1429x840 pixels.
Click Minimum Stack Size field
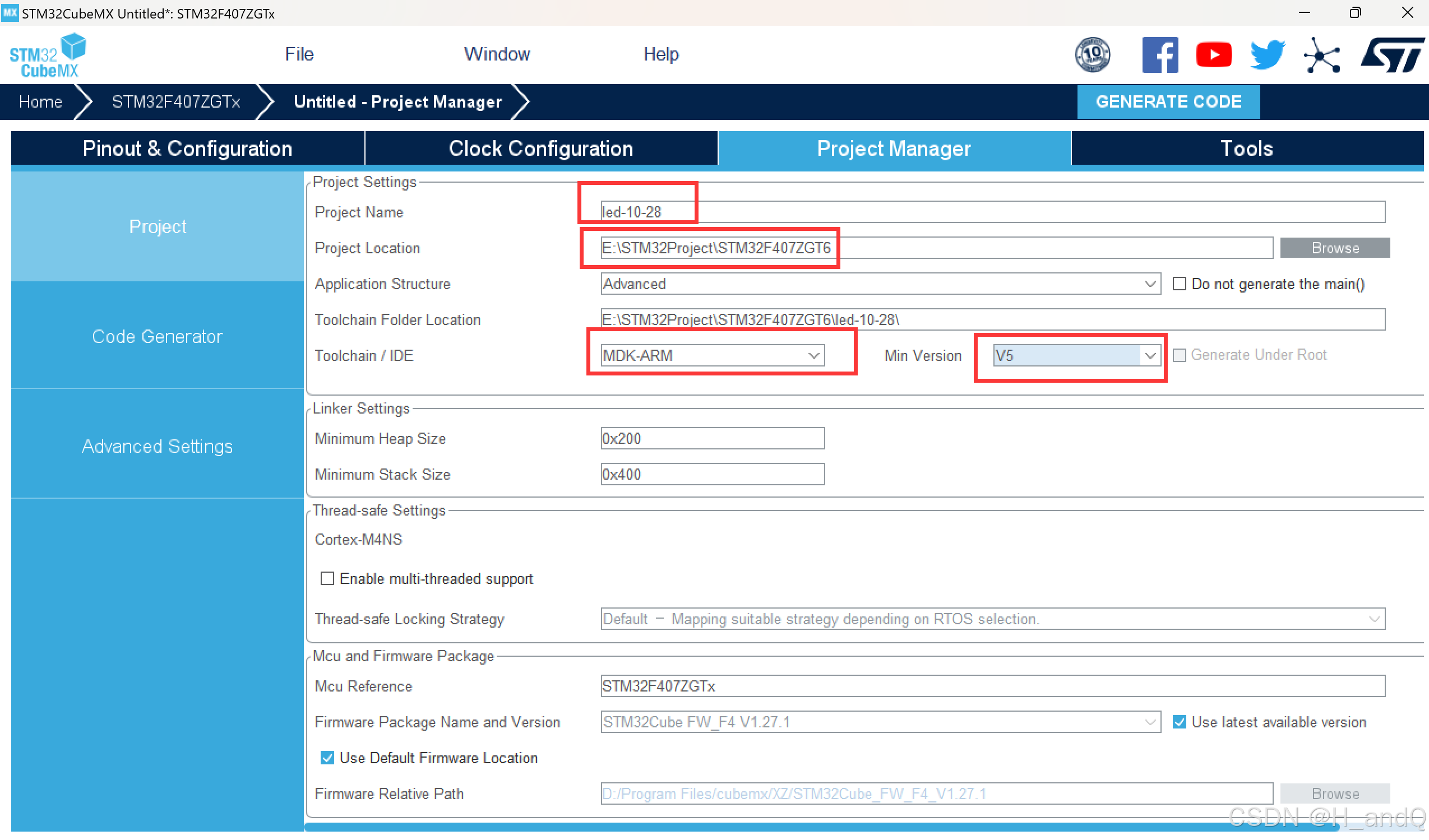pyautogui.click(x=712, y=474)
